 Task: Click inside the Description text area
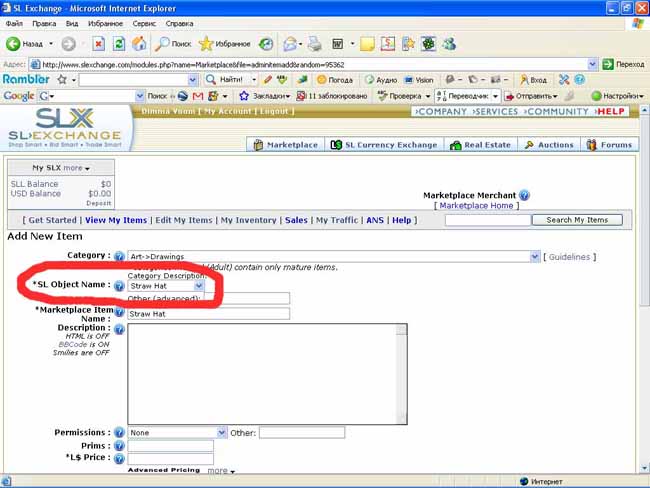(x=267, y=374)
